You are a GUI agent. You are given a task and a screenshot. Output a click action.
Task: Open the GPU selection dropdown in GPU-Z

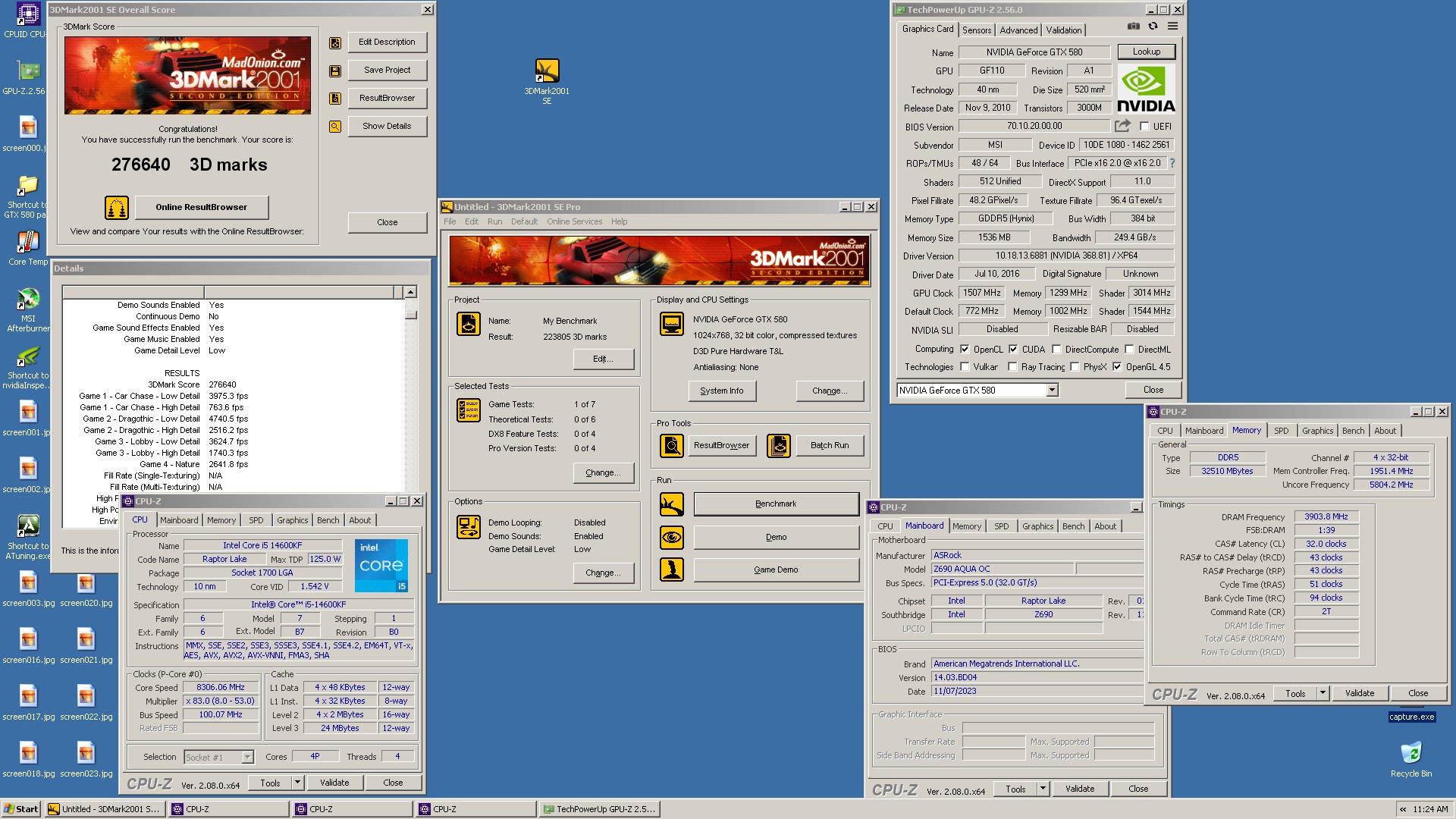[1052, 391]
